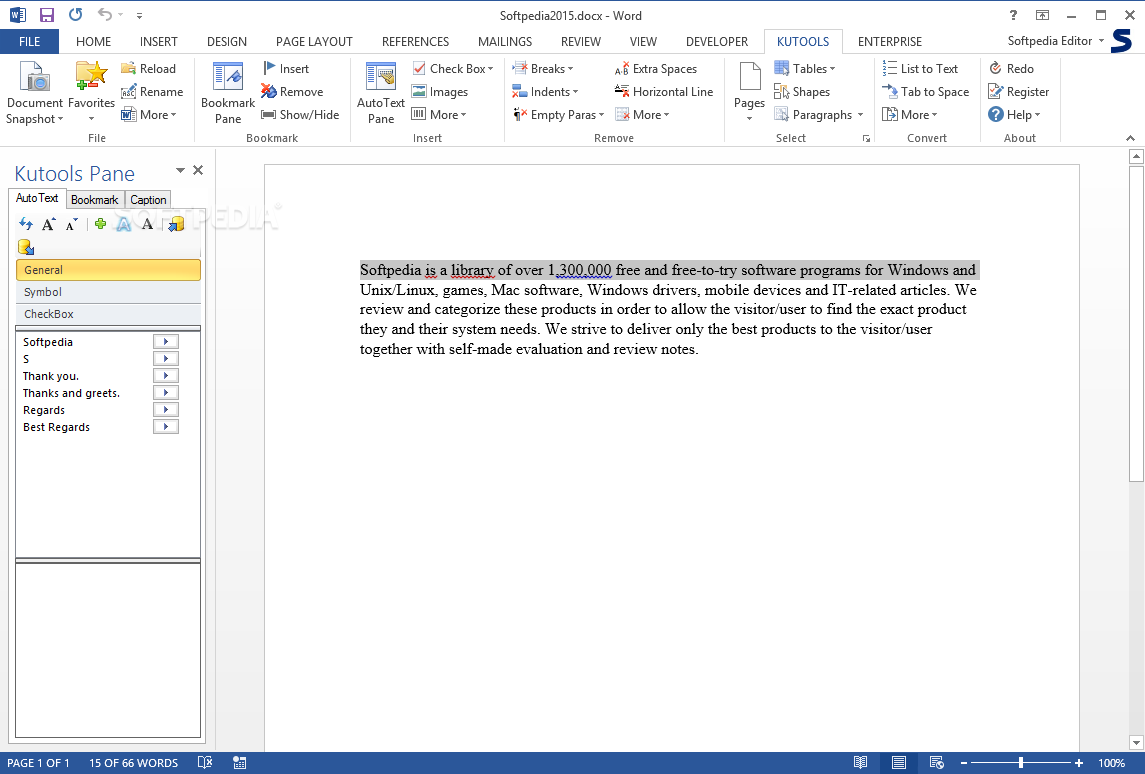Remove Extra Spaces
Screen dimensions: 1145x774
pyautogui.click(x=656, y=69)
